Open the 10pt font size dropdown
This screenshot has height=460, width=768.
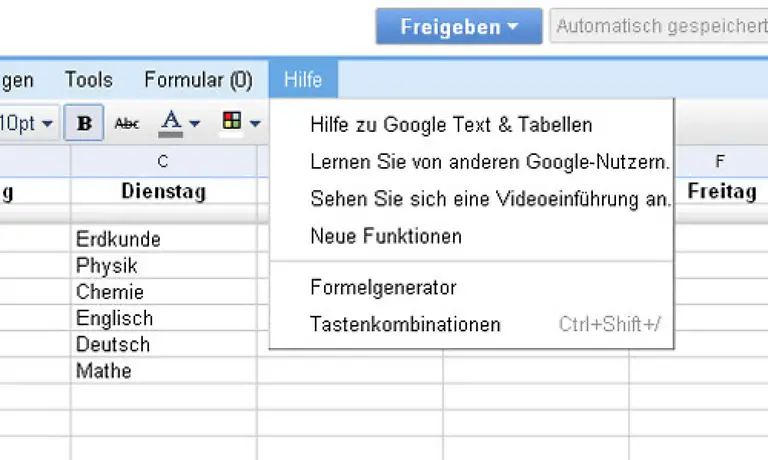pos(27,122)
